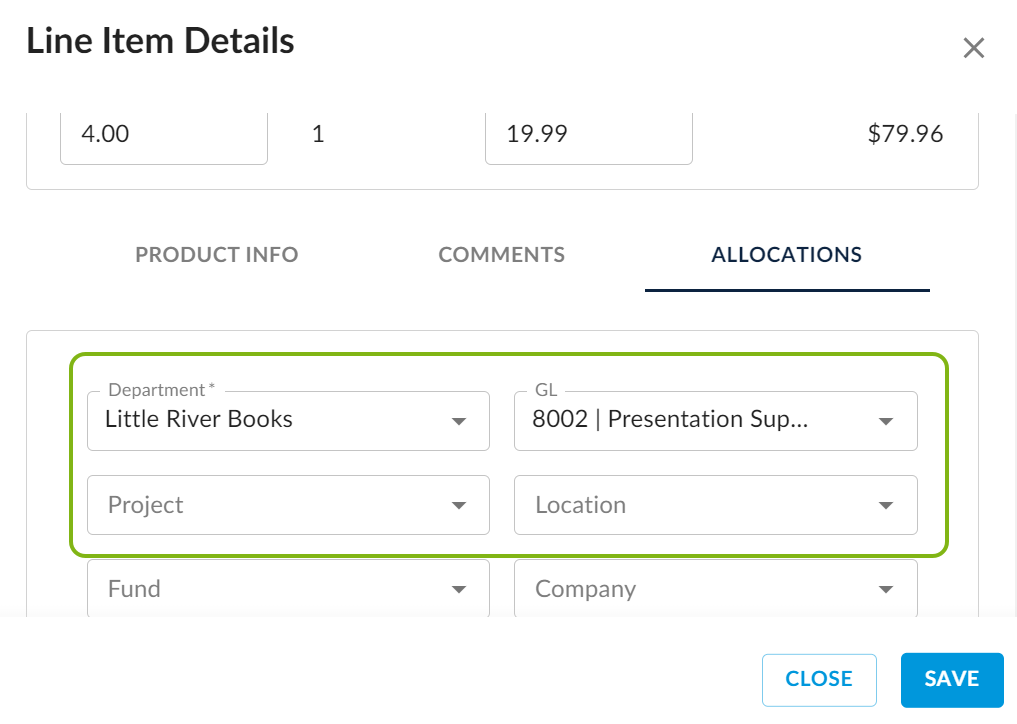Close the Line Item Details dialog with X
The image size is (1017, 724).
click(x=973, y=48)
